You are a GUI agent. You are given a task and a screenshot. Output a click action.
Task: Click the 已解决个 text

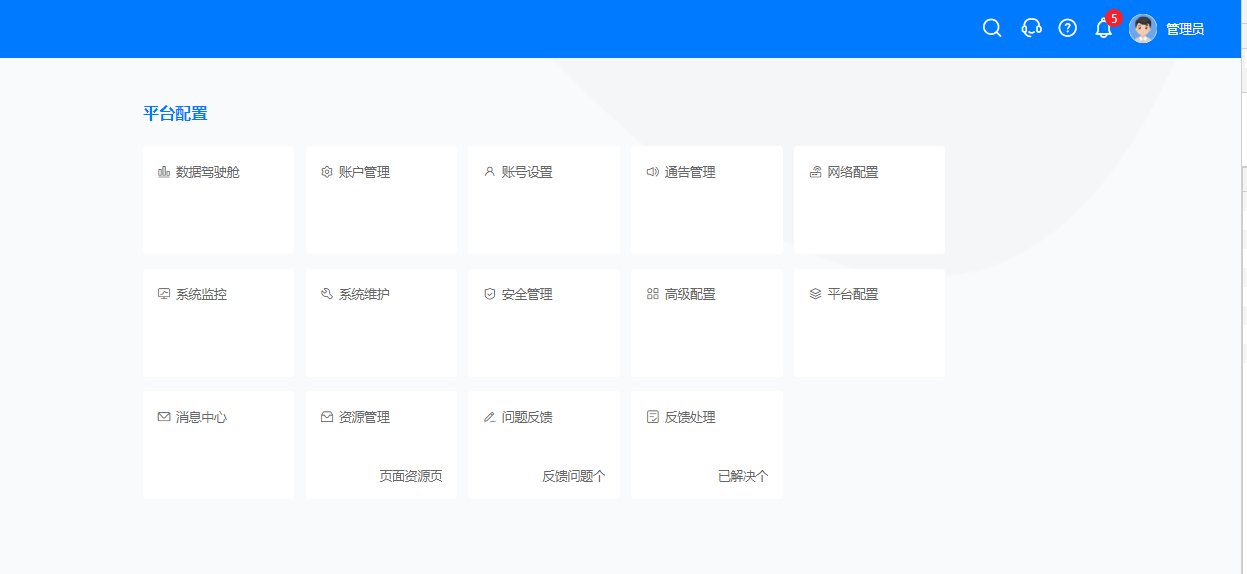(x=743, y=476)
